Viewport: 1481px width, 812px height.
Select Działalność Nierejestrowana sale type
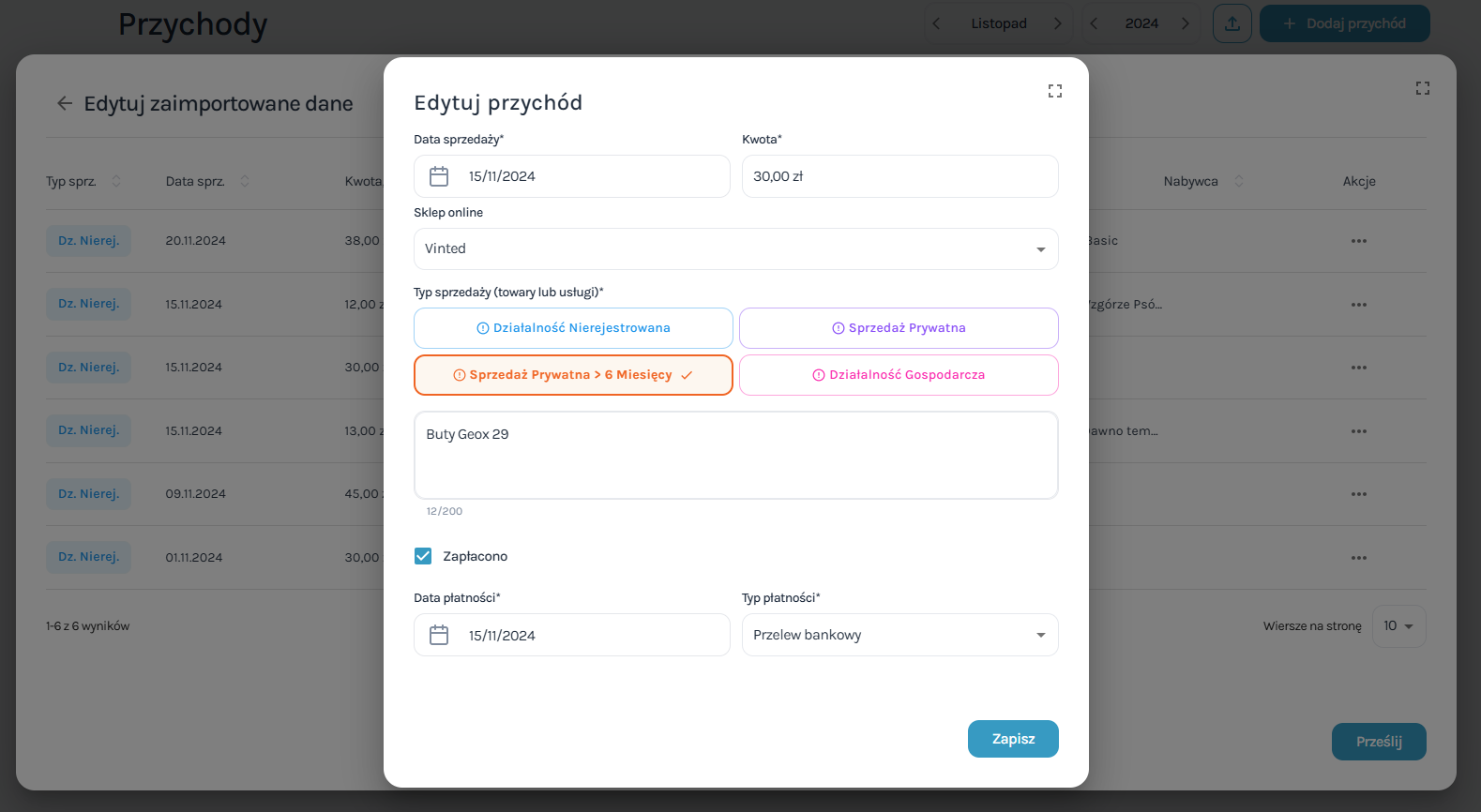click(x=573, y=328)
